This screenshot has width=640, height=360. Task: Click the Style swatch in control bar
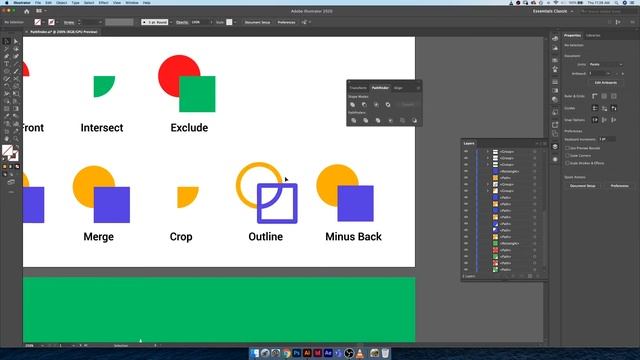(229, 22)
